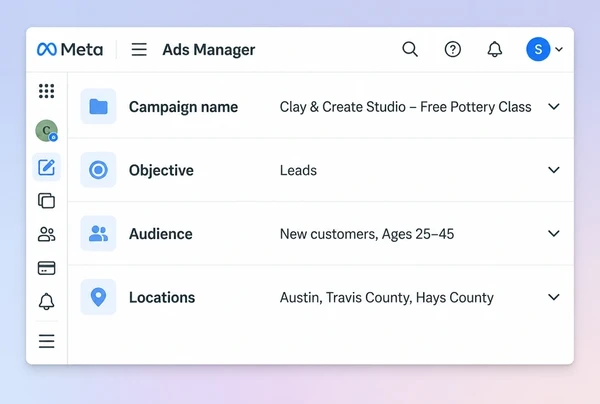Open notifications bell in the top header
Screen dimensions: 600x404
(x=494, y=49)
